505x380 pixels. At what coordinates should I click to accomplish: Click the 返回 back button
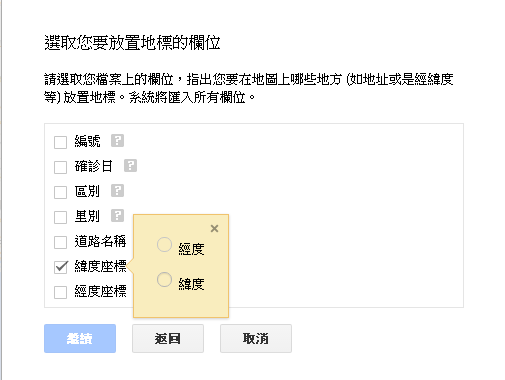168,338
